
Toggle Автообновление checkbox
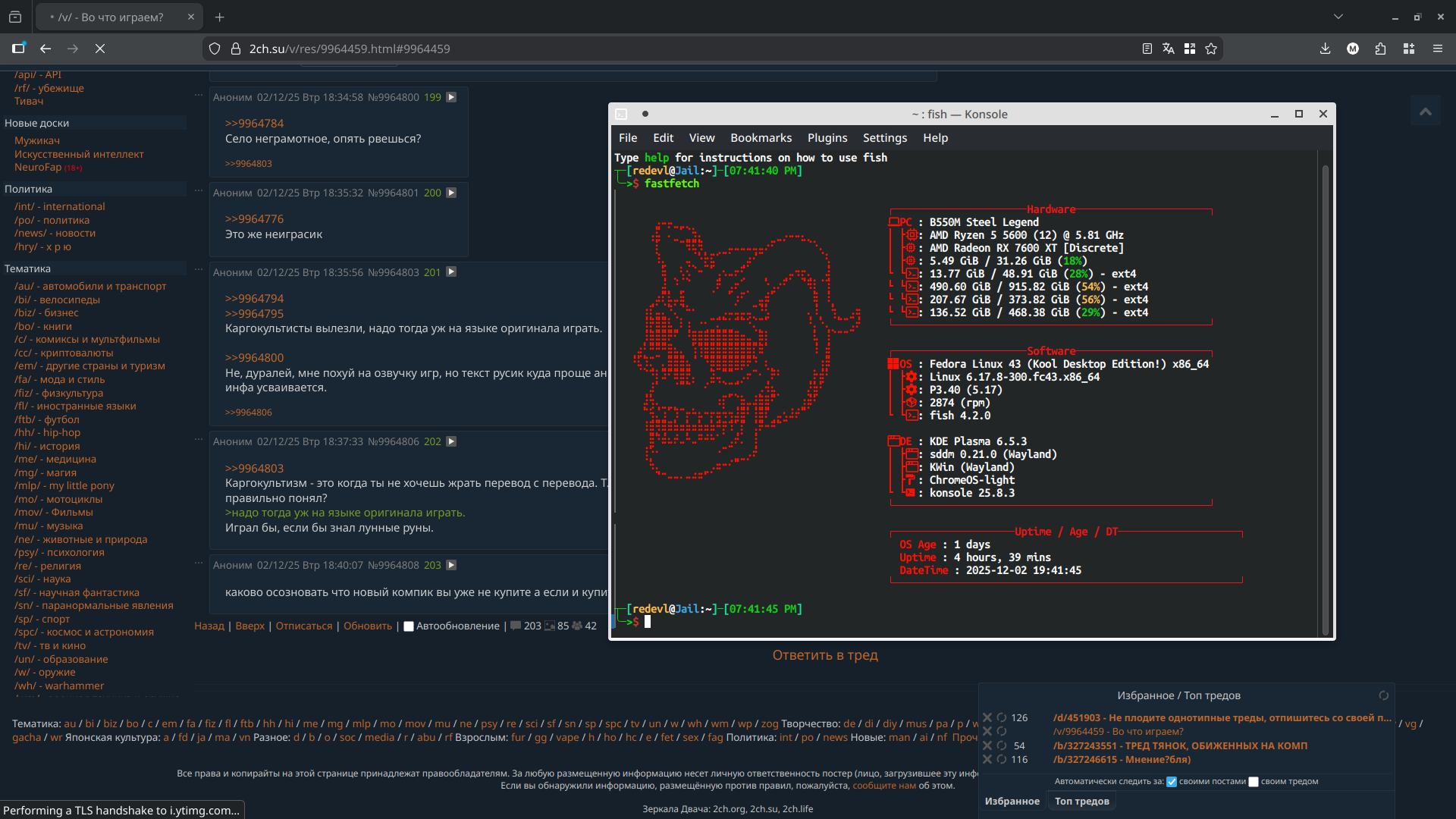click(x=409, y=626)
